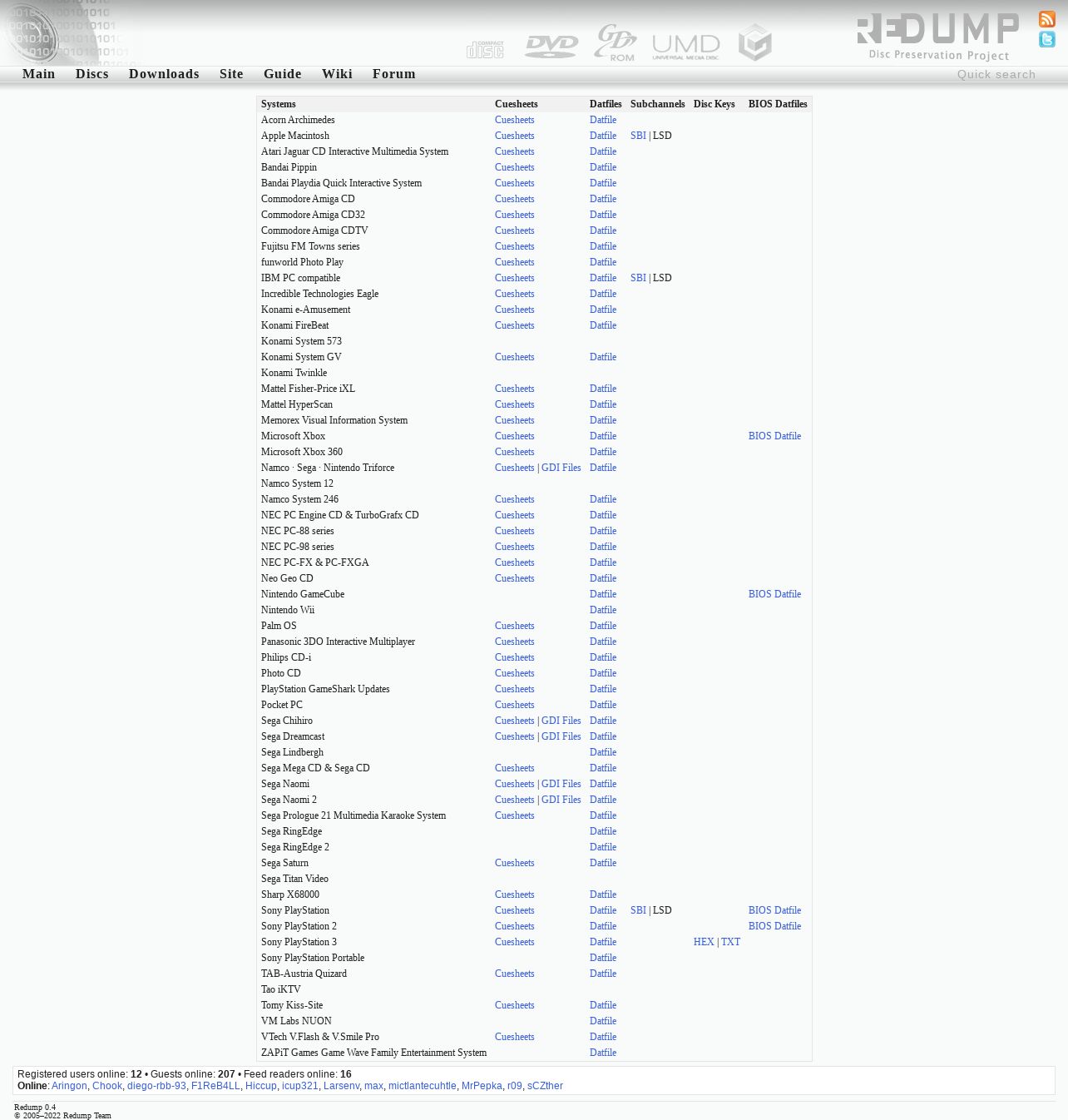Download Konami System GV Cuesheets
The height and width of the screenshot is (1120, 1068).
[x=514, y=357]
